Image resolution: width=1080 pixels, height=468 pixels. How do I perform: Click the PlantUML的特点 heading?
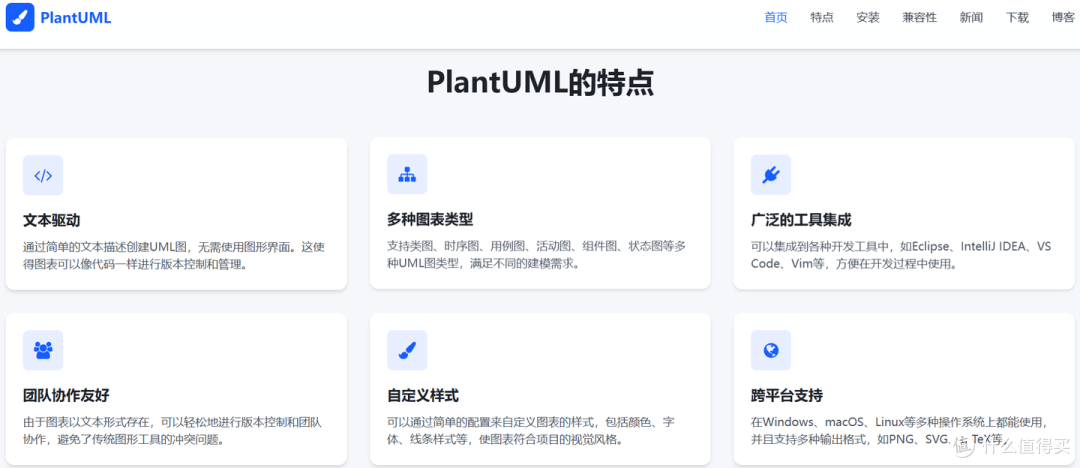tap(540, 83)
